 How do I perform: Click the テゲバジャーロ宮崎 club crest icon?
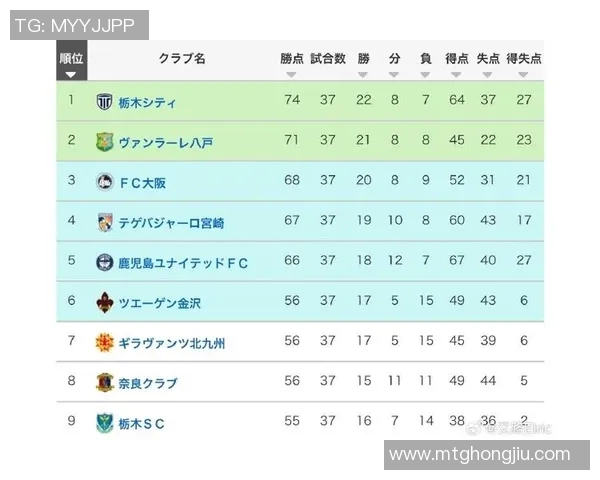tap(104, 222)
